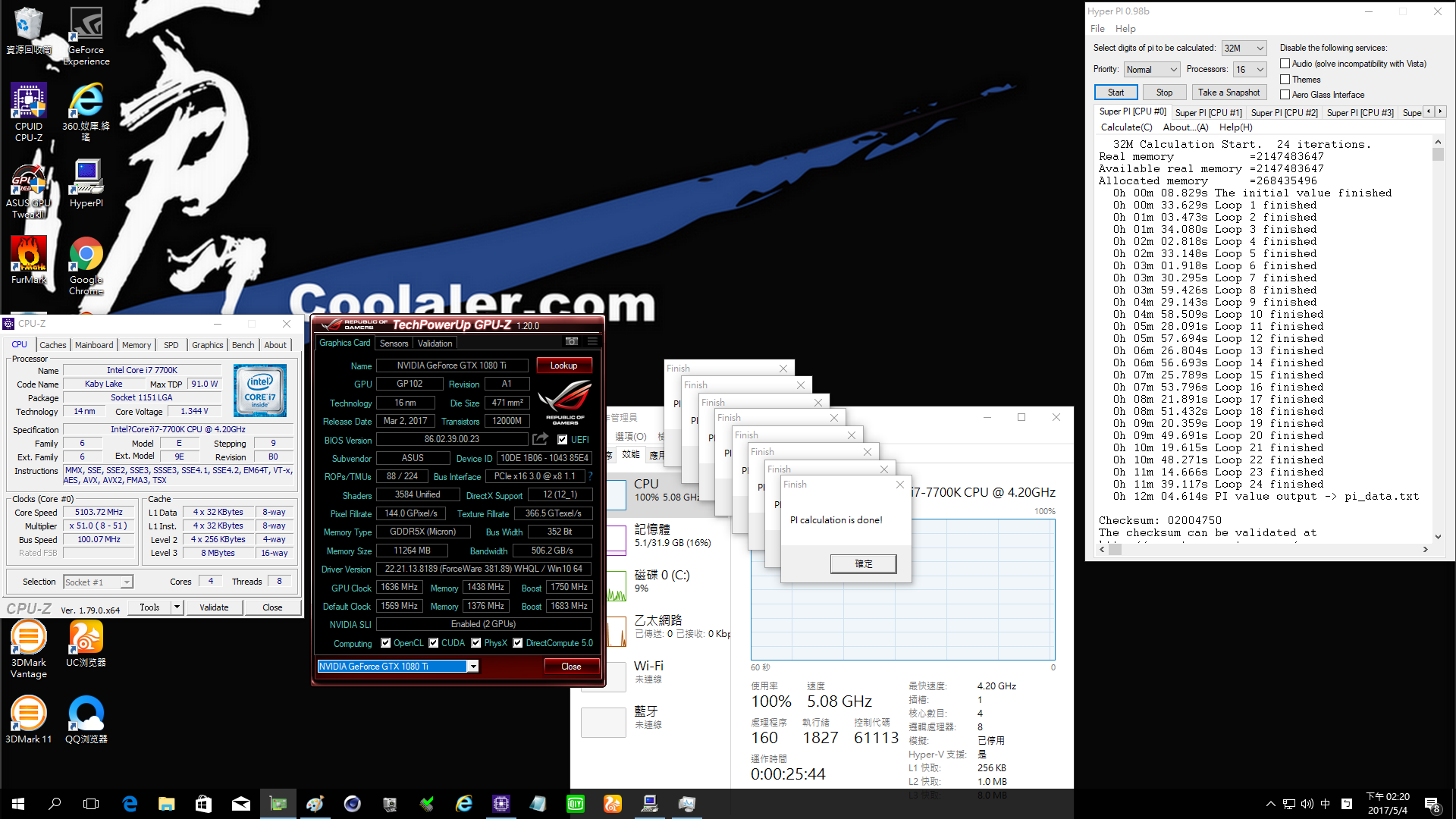The image size is (1456, 819).
Task: Expand the CPU-Z Tools dropdown arrow
Action: point(177,607)
